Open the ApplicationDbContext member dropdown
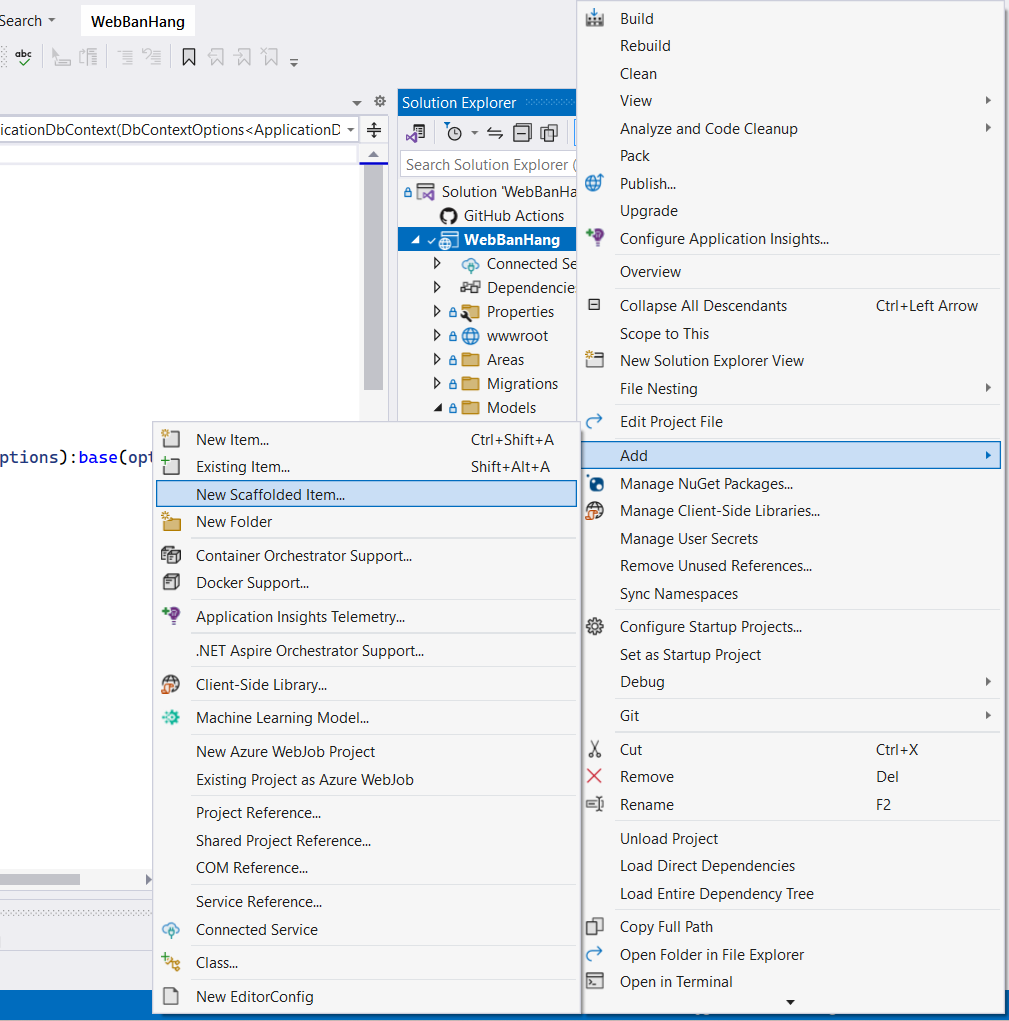This screenshot has height=1021, width=1009. (x=350, y=130)
